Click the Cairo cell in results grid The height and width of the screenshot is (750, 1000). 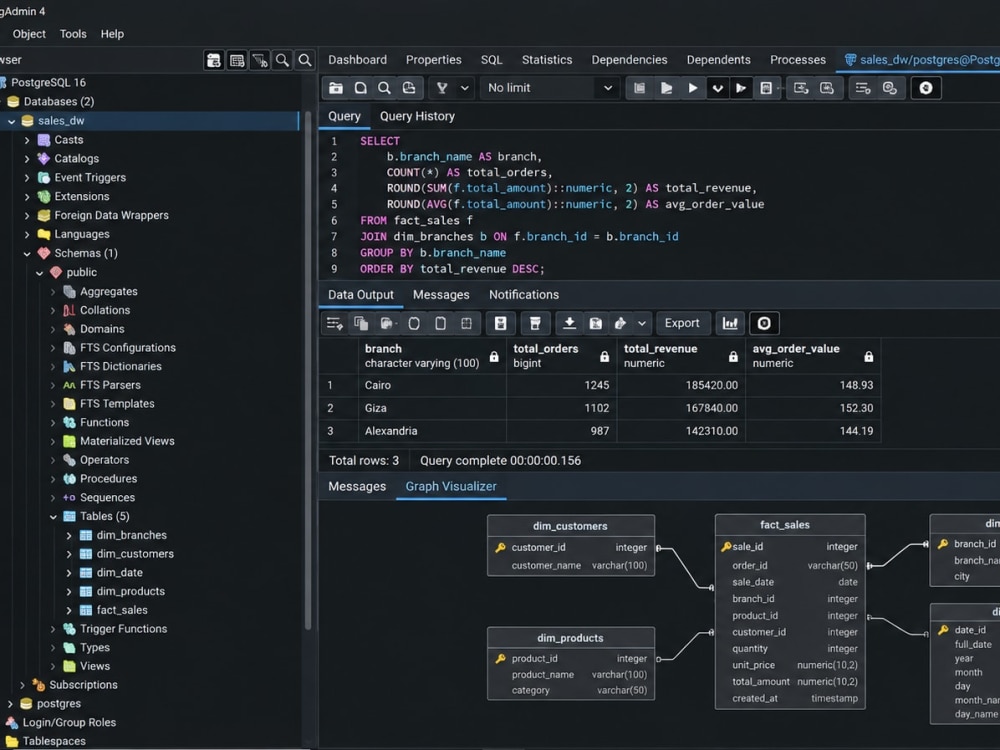tap(432, 385)
